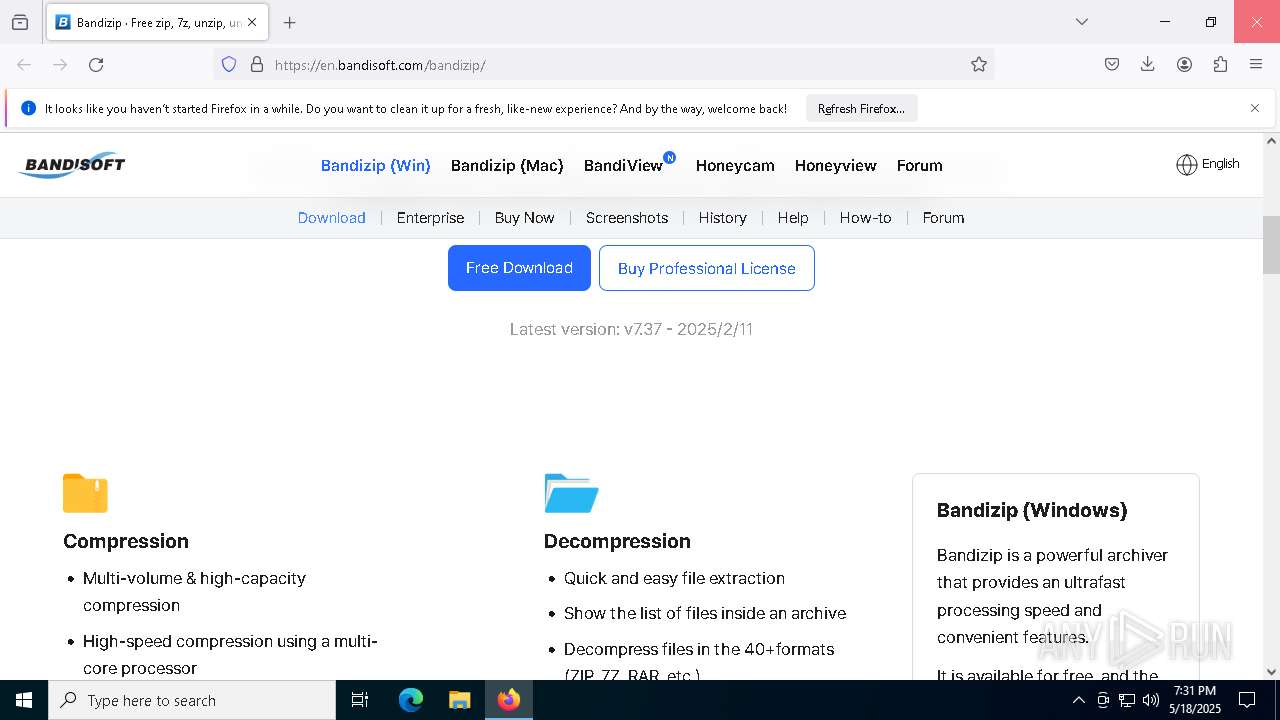
Task: Open the Downloads panel icon
Action: tap(1148, 65)
